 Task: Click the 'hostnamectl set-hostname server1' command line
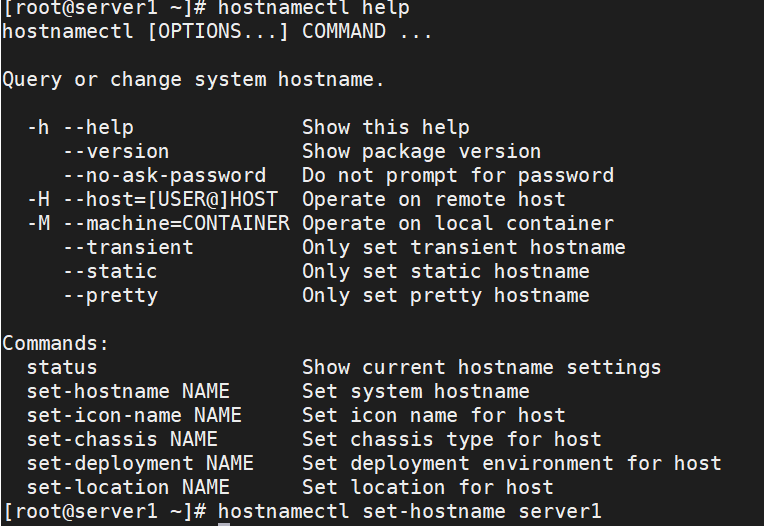point(410,511)
